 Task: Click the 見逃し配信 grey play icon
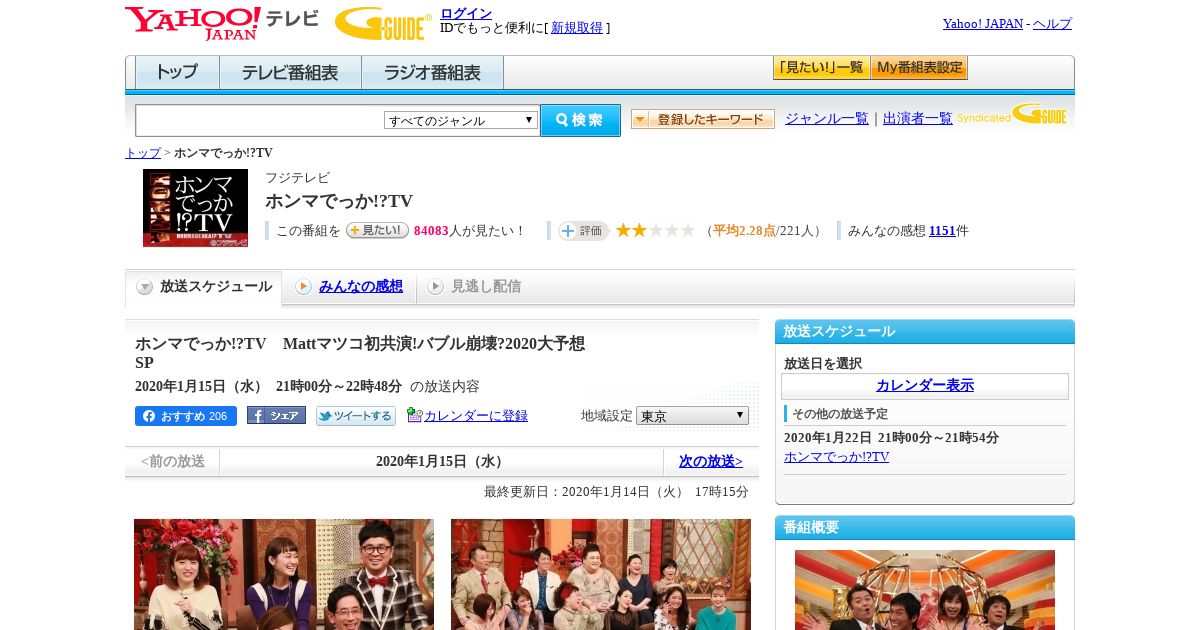435,287
